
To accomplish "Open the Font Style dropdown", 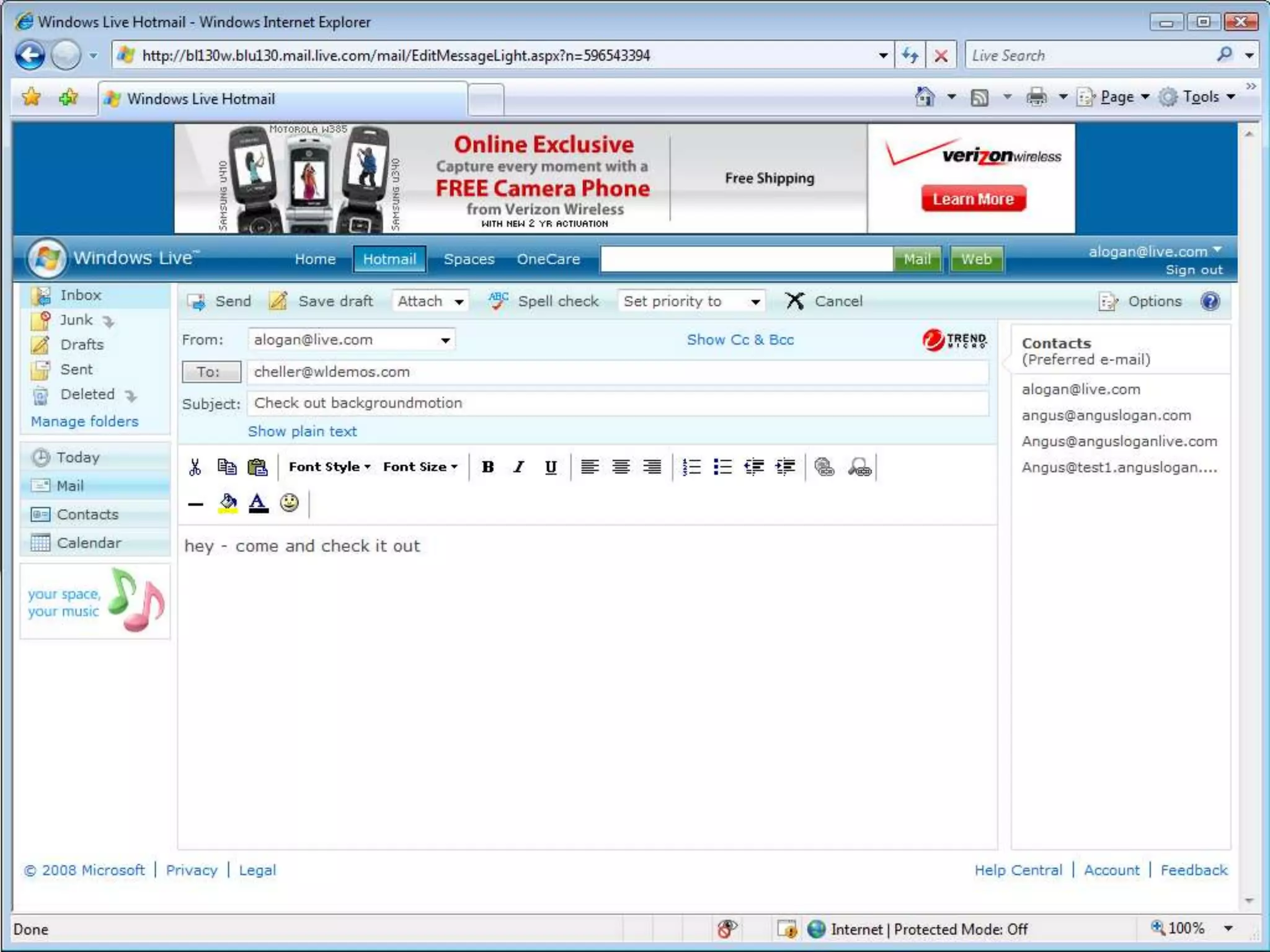I will (329, 467).
